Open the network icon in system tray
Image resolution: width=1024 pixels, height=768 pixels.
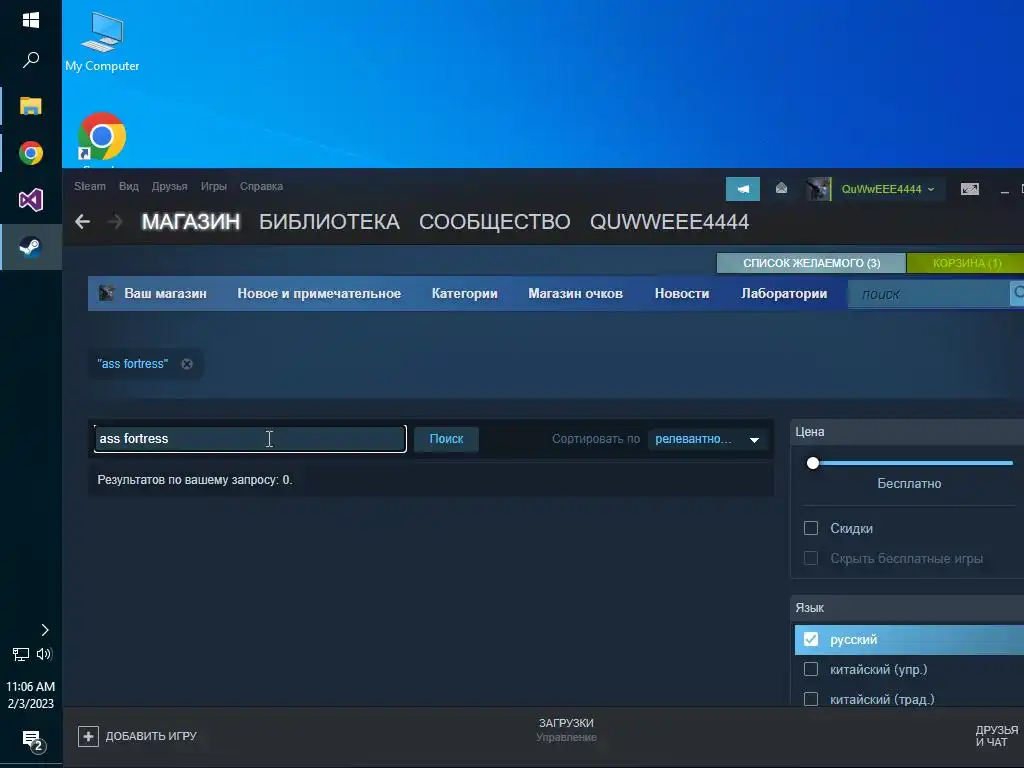tap(21, 654)
